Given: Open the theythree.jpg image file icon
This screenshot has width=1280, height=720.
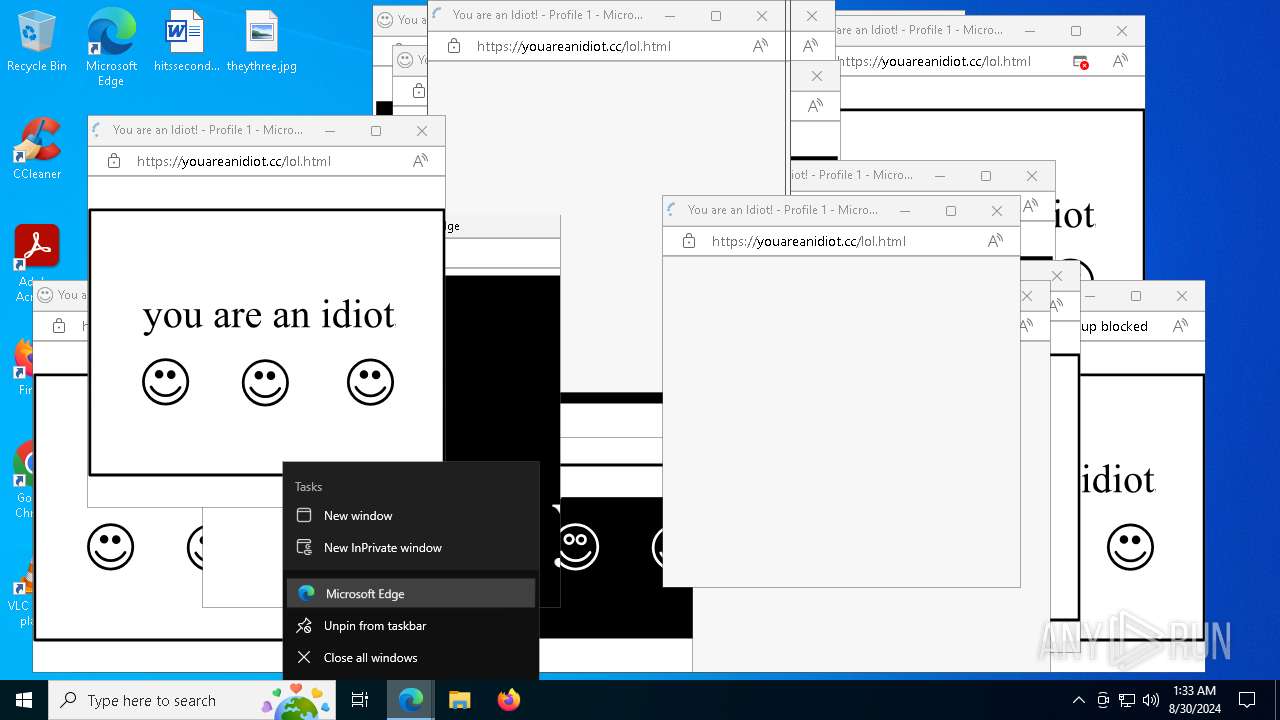Looking at the screenshot, I should pos(261,40).
